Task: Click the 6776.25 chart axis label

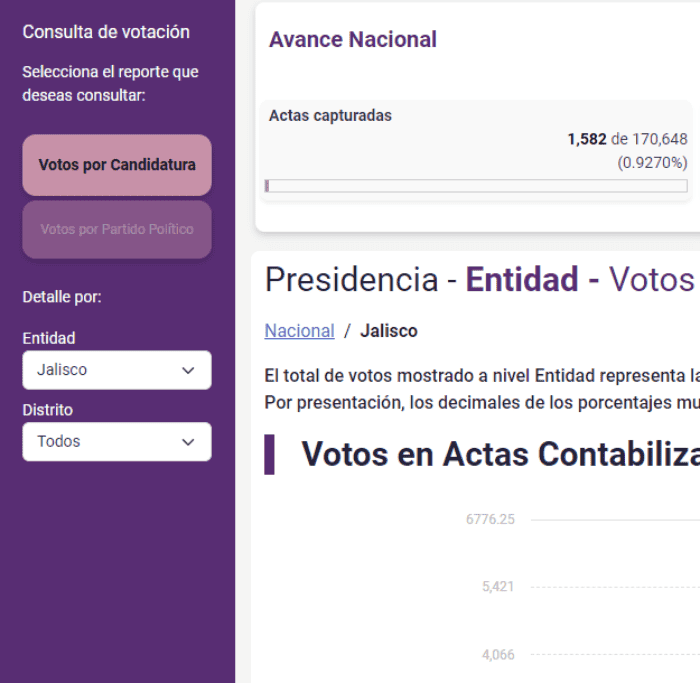Action: pos(490,519)
